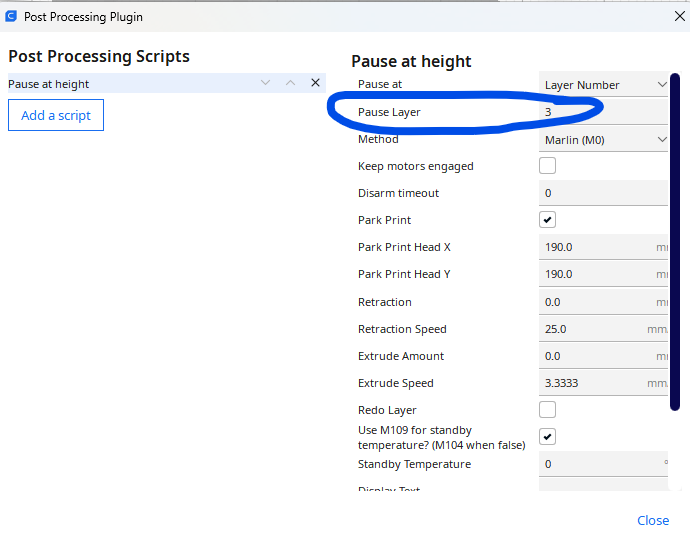Remove the Pause at height script
This screenshot has height=542, width=690.
click(x=315, y=84)
